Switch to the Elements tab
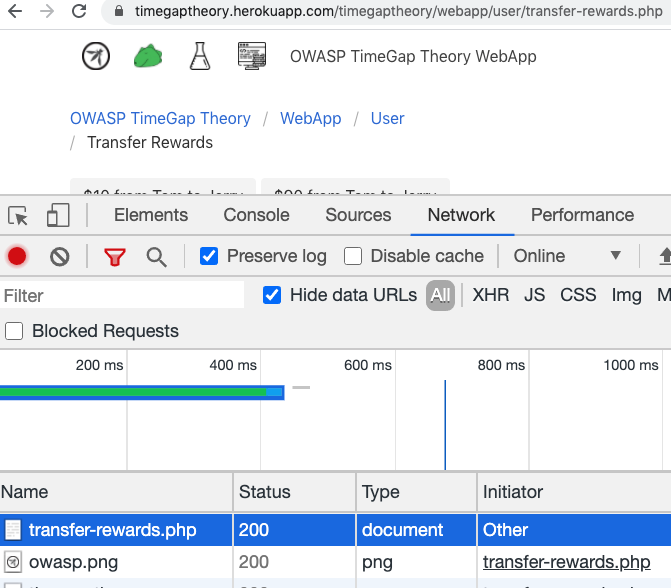The image size is (671, 588). (151, 215)
